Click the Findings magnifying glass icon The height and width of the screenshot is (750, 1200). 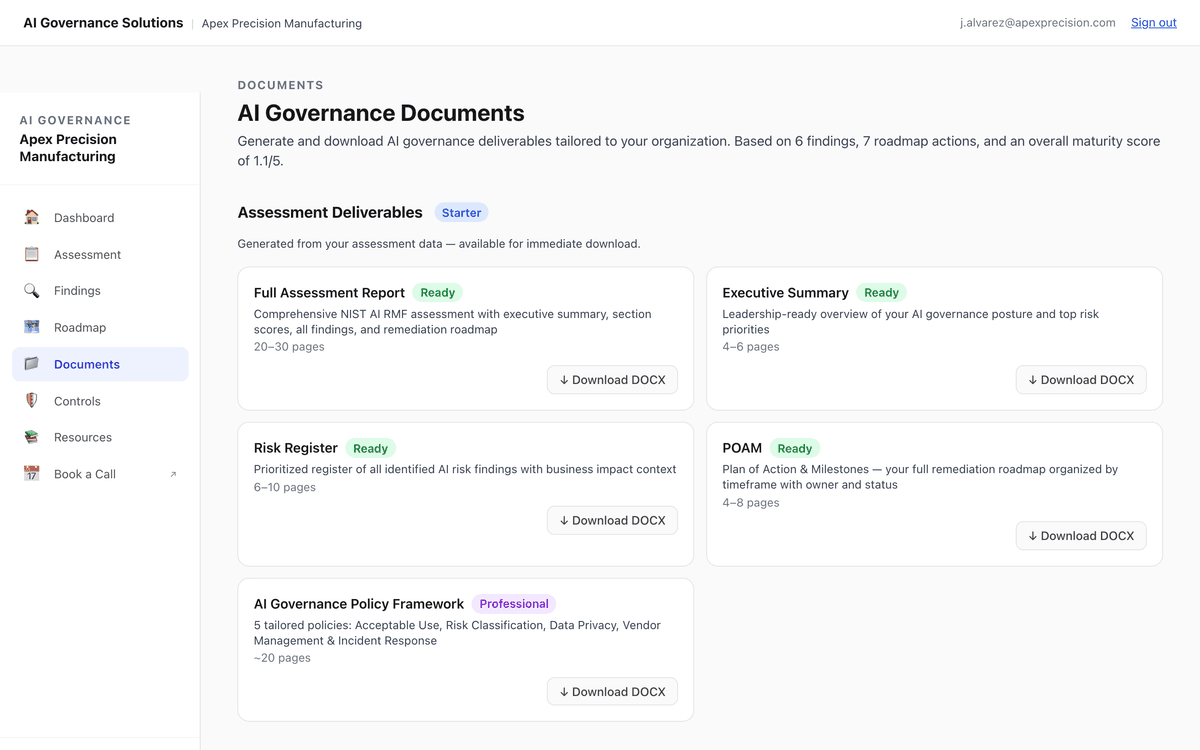(x=32, y=290)
